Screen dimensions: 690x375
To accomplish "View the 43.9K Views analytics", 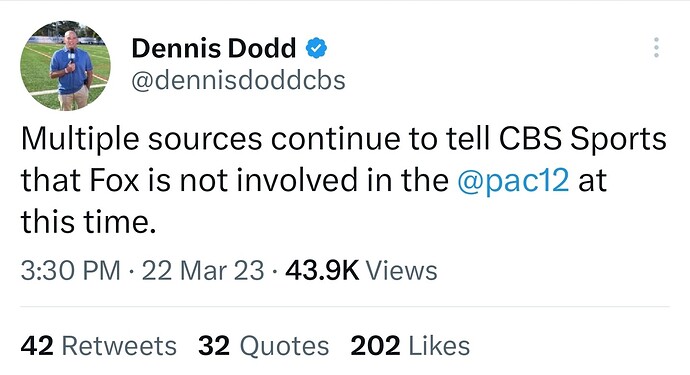I will (361, 270).
